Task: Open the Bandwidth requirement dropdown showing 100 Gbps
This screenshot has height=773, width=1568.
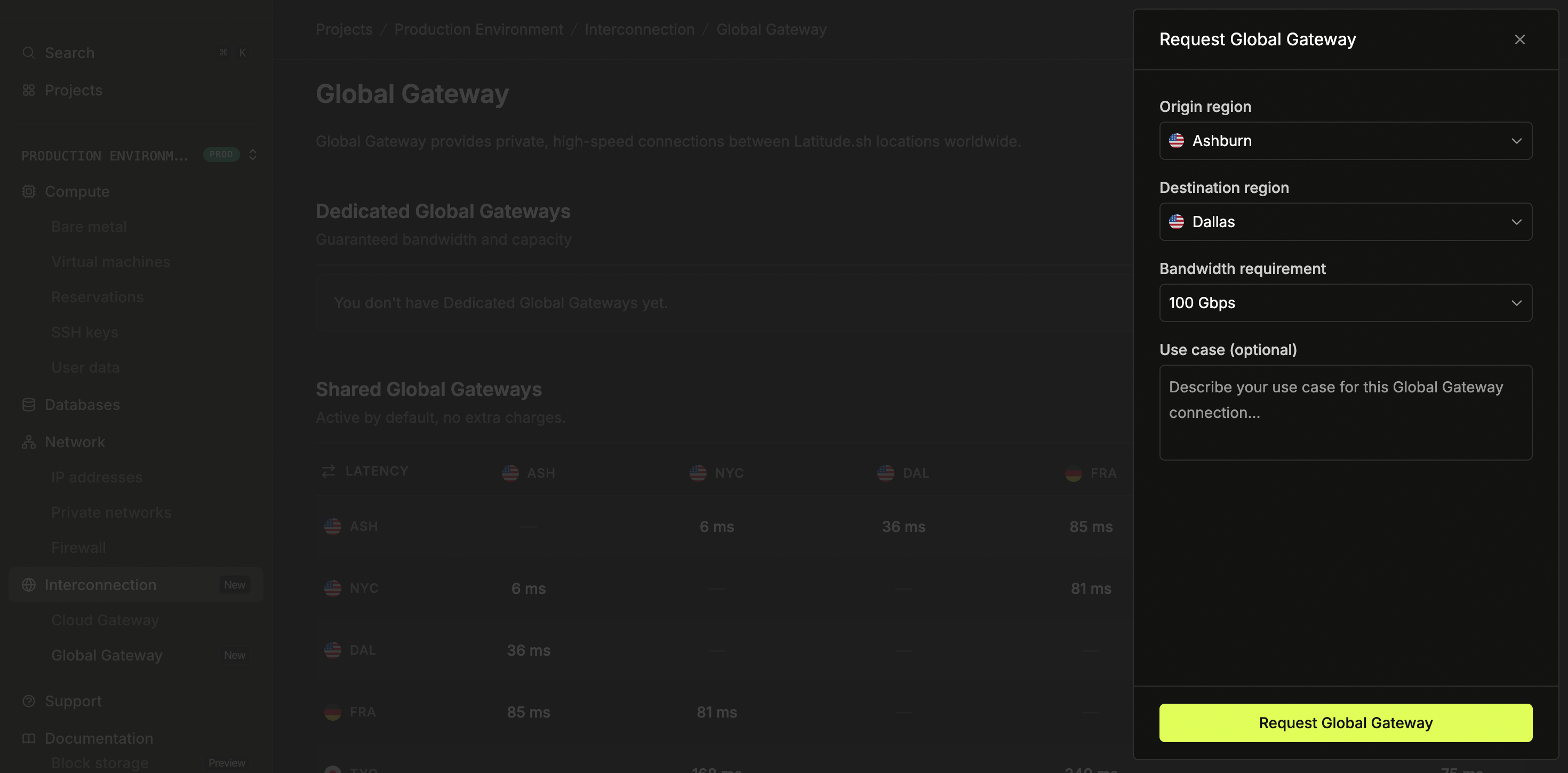Action: pos(1345,302)
